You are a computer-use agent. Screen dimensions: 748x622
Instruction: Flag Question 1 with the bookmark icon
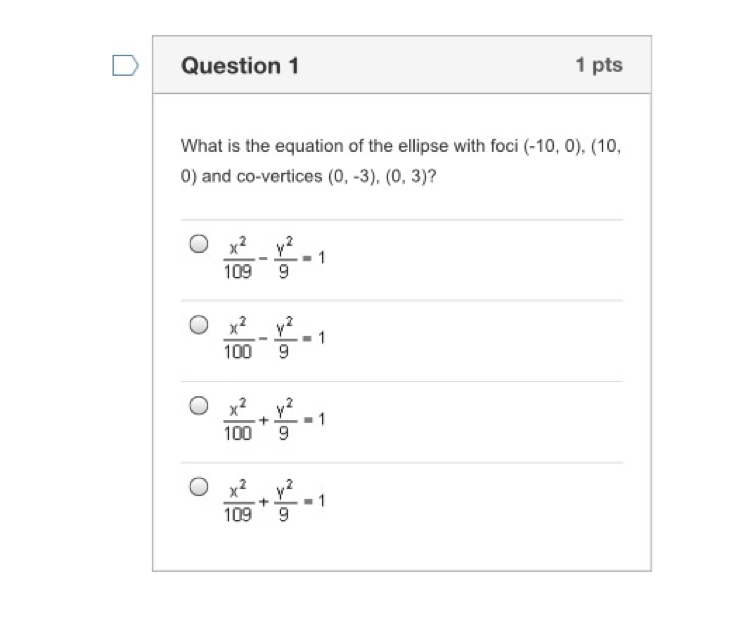125,65
